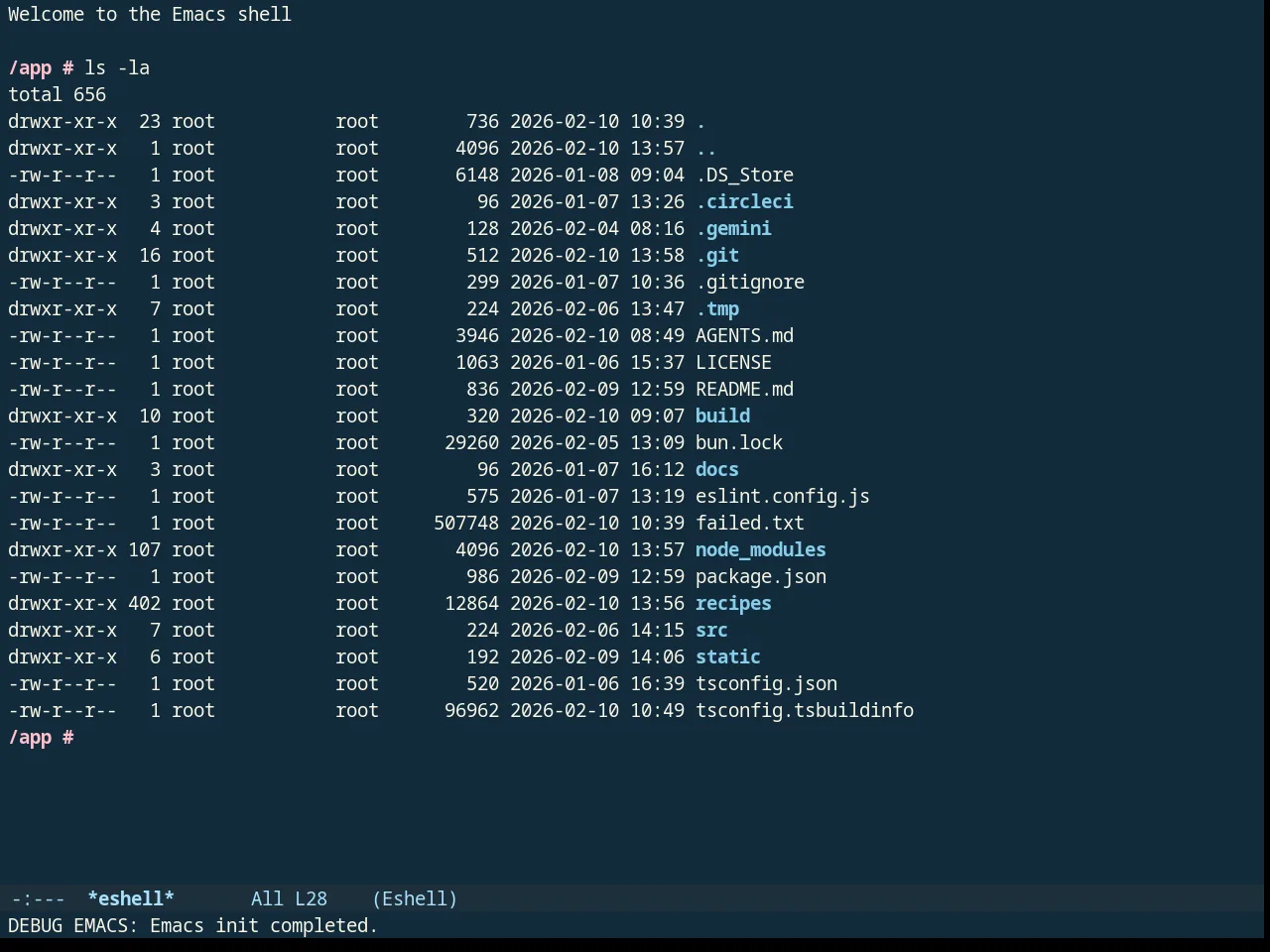The height and width of the screenshot is (952, 1270).
Task: Click the node_modules directory name
Action: 761,549
